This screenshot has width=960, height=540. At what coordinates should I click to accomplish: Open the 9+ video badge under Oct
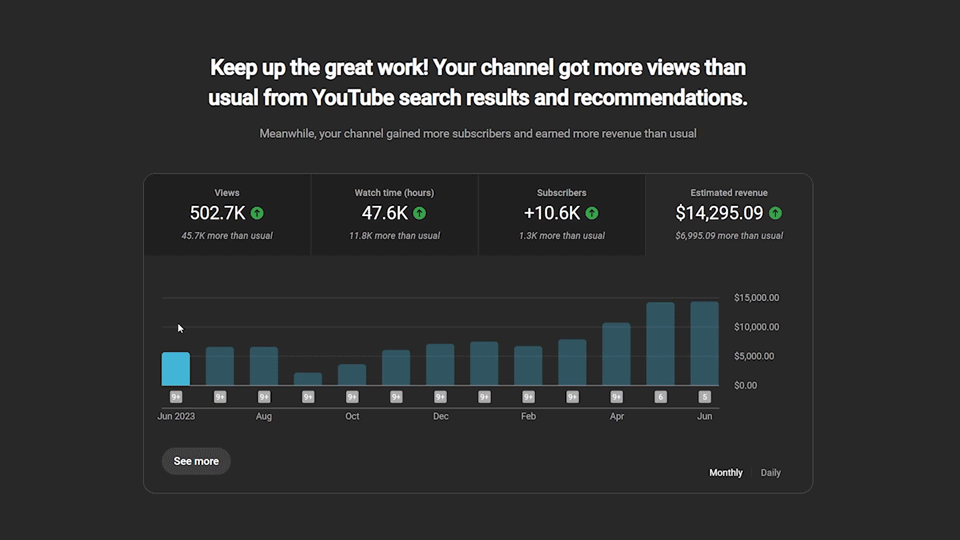(352, 397)
